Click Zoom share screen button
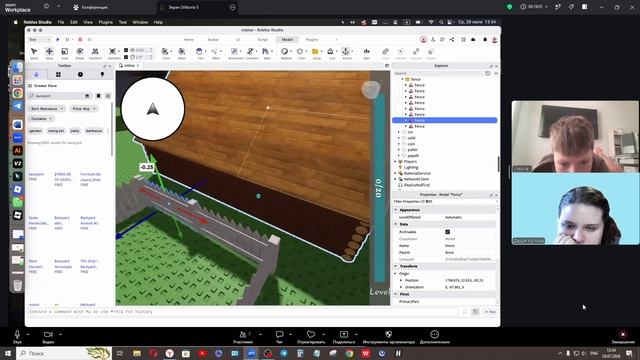 click(344, 337)
